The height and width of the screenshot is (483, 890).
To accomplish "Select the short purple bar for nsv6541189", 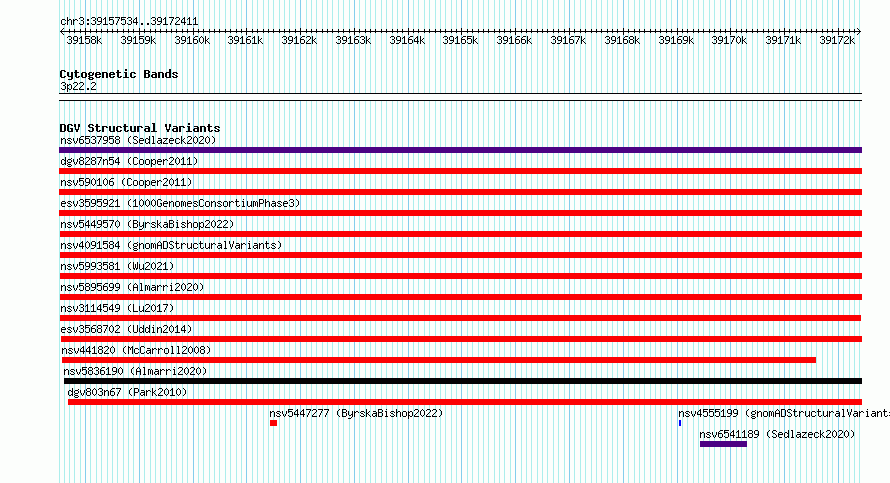I will [723, 444].
